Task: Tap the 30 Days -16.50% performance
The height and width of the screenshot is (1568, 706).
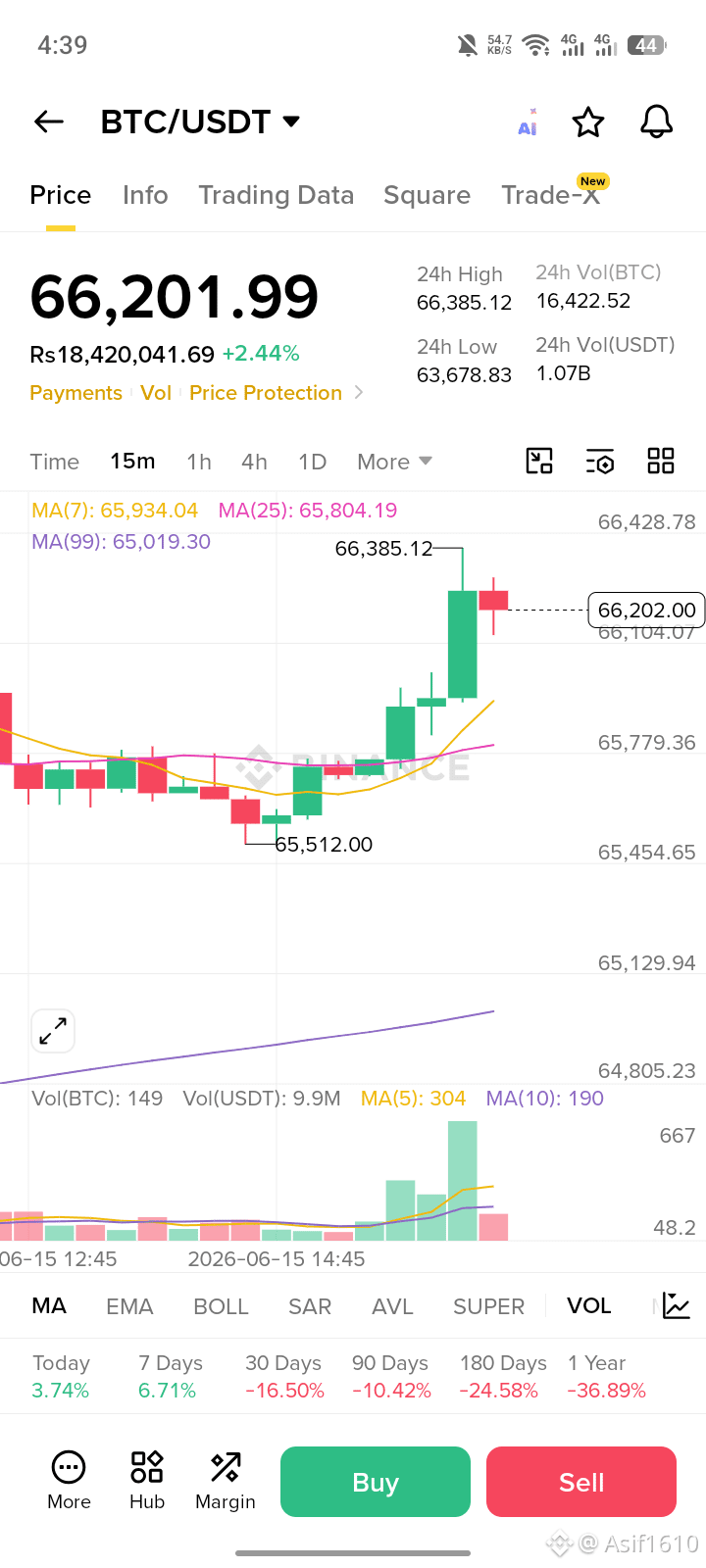Action: pyautogui.click(x=284, y=1376)
